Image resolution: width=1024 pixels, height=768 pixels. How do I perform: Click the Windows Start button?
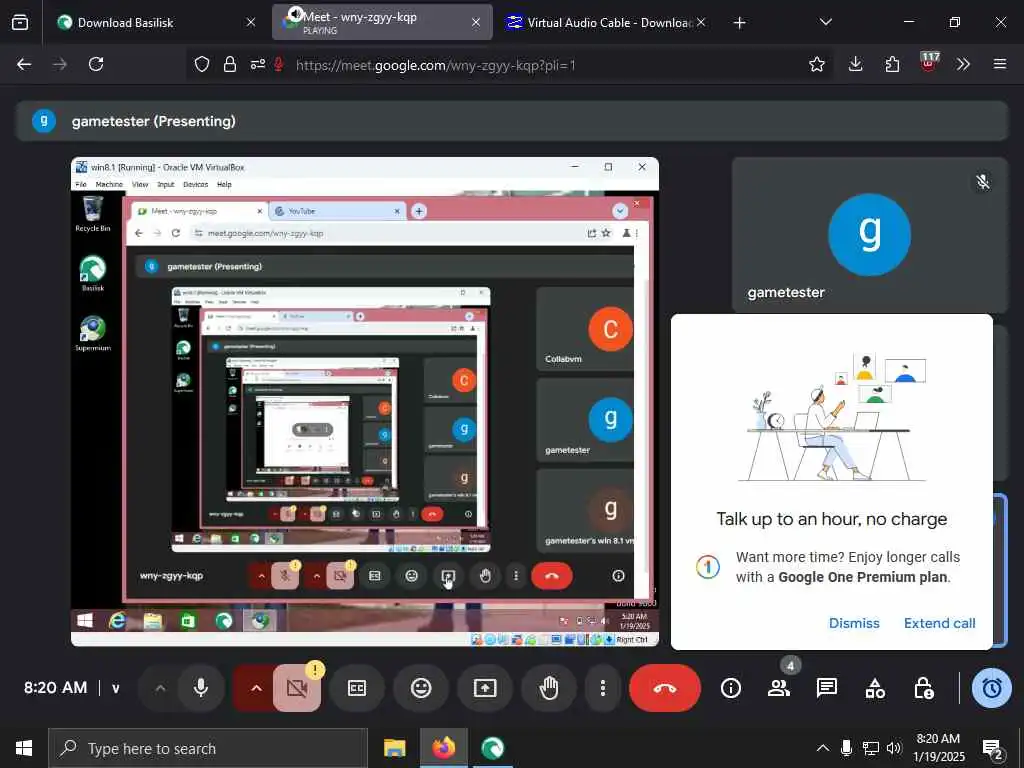point(24,748)
